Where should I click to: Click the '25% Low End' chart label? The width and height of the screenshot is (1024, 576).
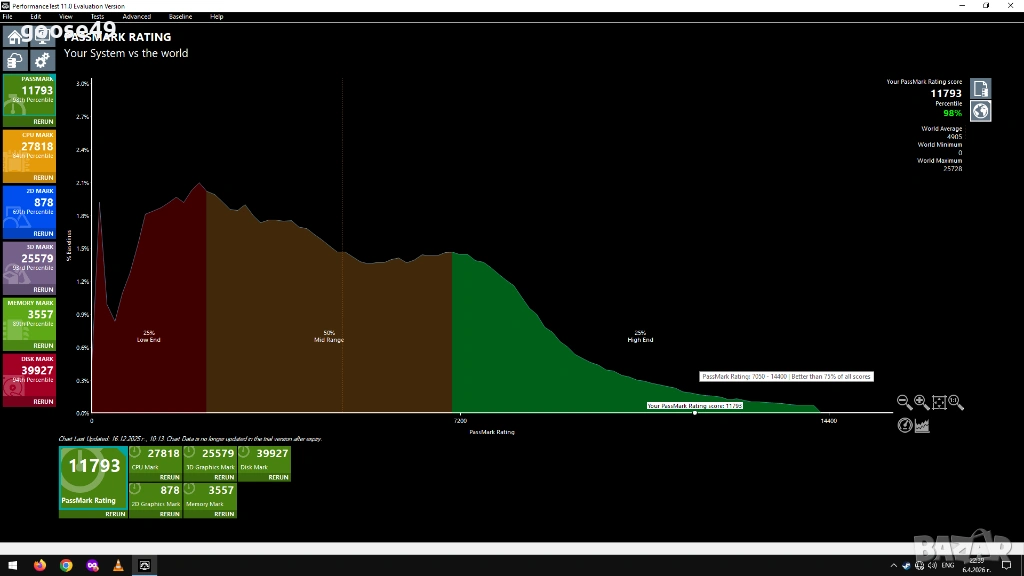[x=148, y=336]
